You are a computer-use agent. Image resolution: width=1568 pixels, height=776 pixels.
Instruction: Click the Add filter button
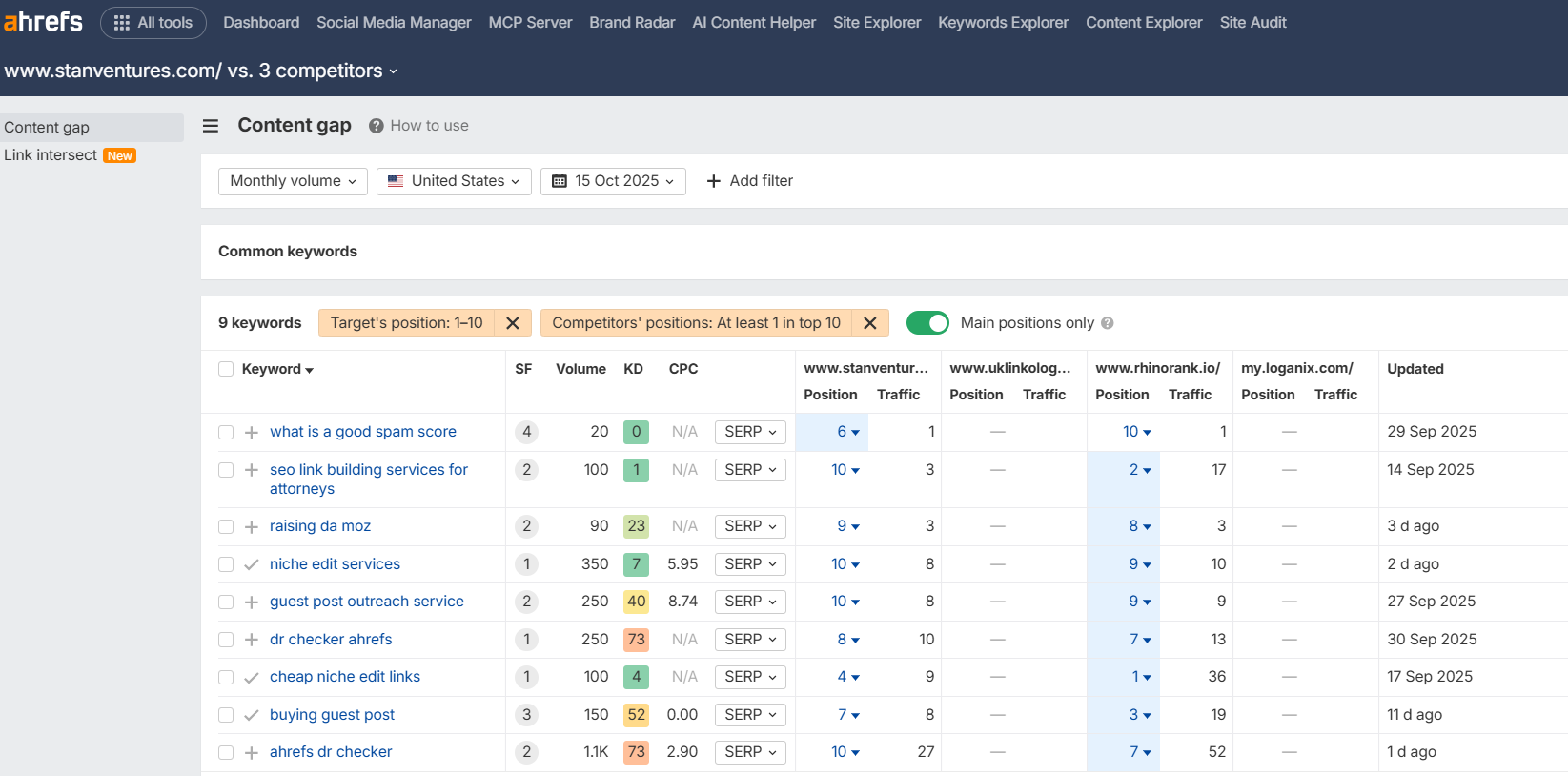point(749,181)
